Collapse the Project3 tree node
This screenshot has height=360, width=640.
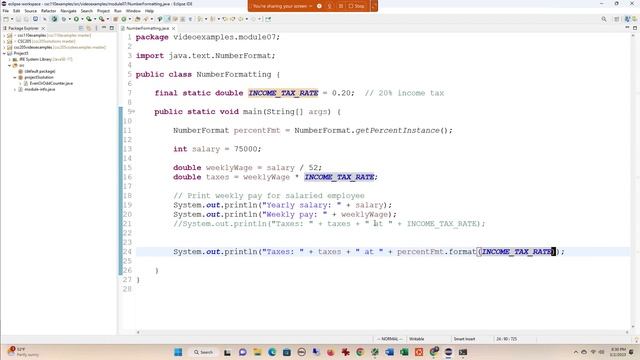(4, 53)
